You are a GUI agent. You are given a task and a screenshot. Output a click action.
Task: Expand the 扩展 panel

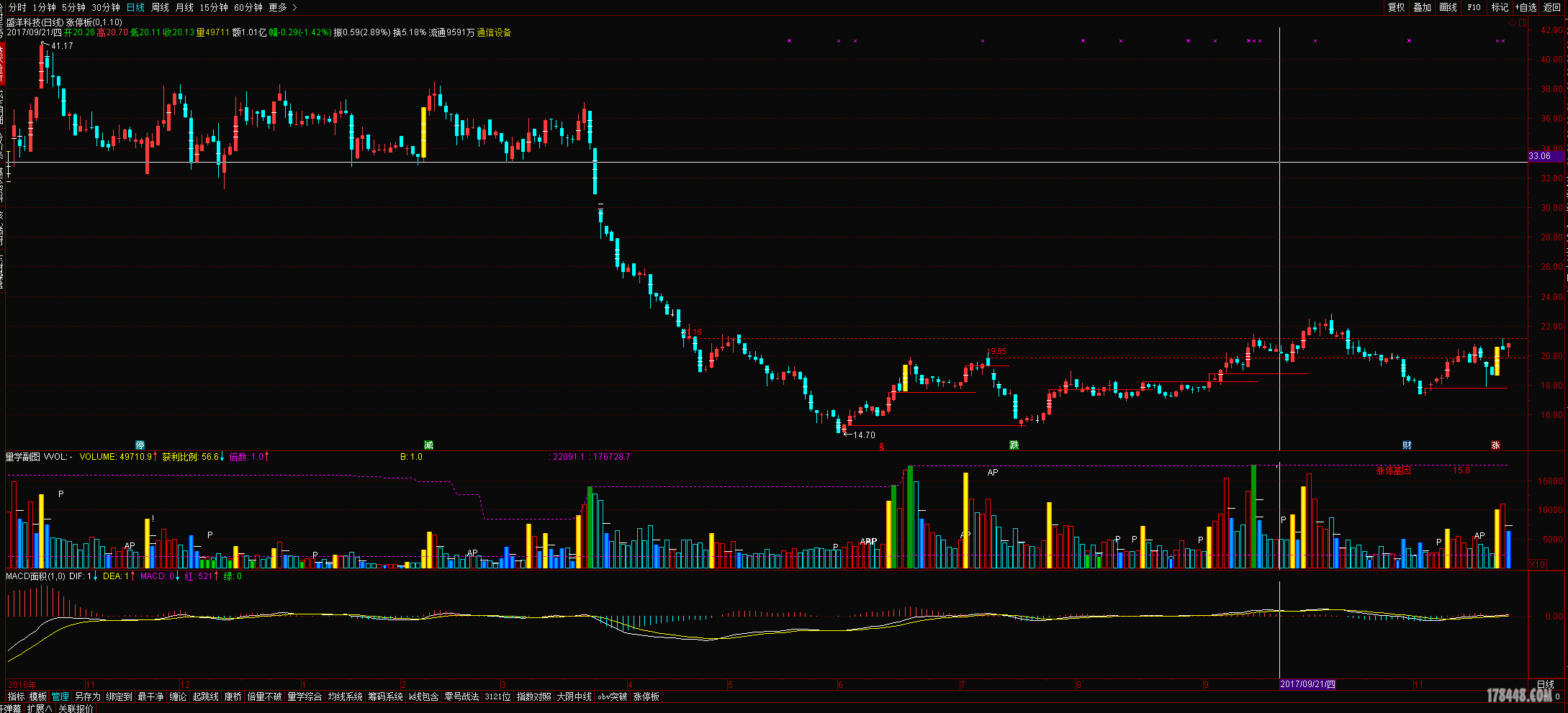click(x=39, y=709)
